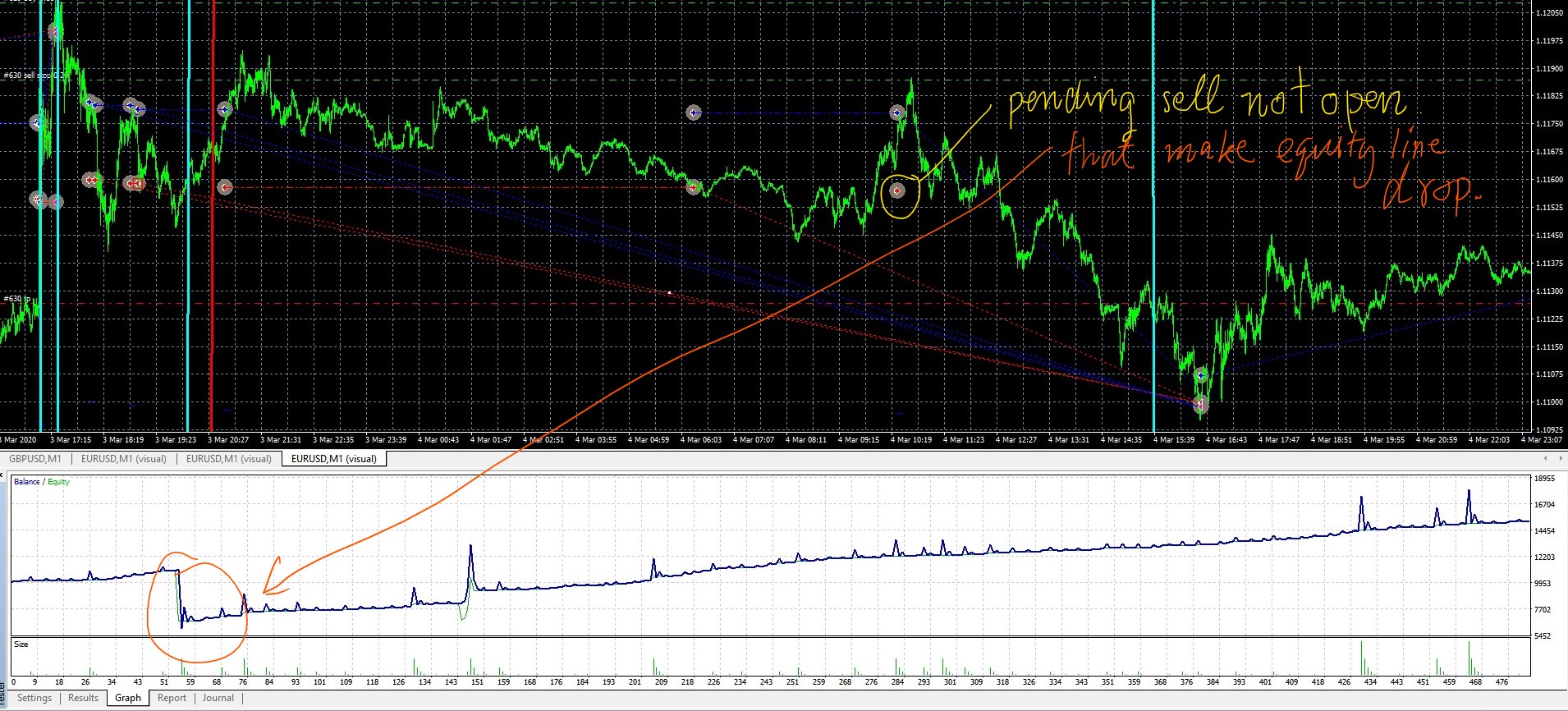Click trade number 434 on the graph axis
The width and height of the screenshot is (1568, 711).
(x=1370, y=682)
